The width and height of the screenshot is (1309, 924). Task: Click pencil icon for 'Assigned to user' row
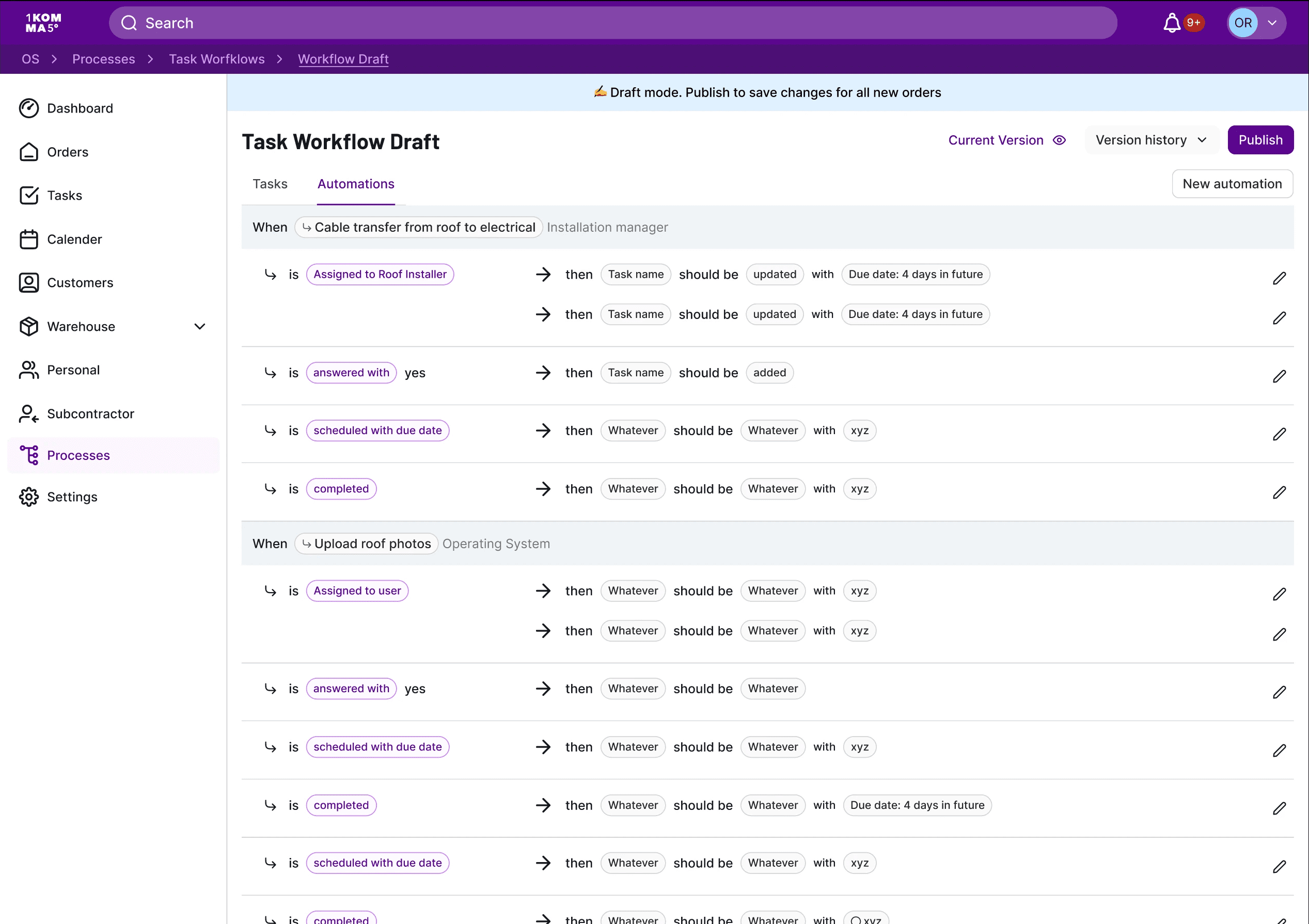tap(1279, 595)
